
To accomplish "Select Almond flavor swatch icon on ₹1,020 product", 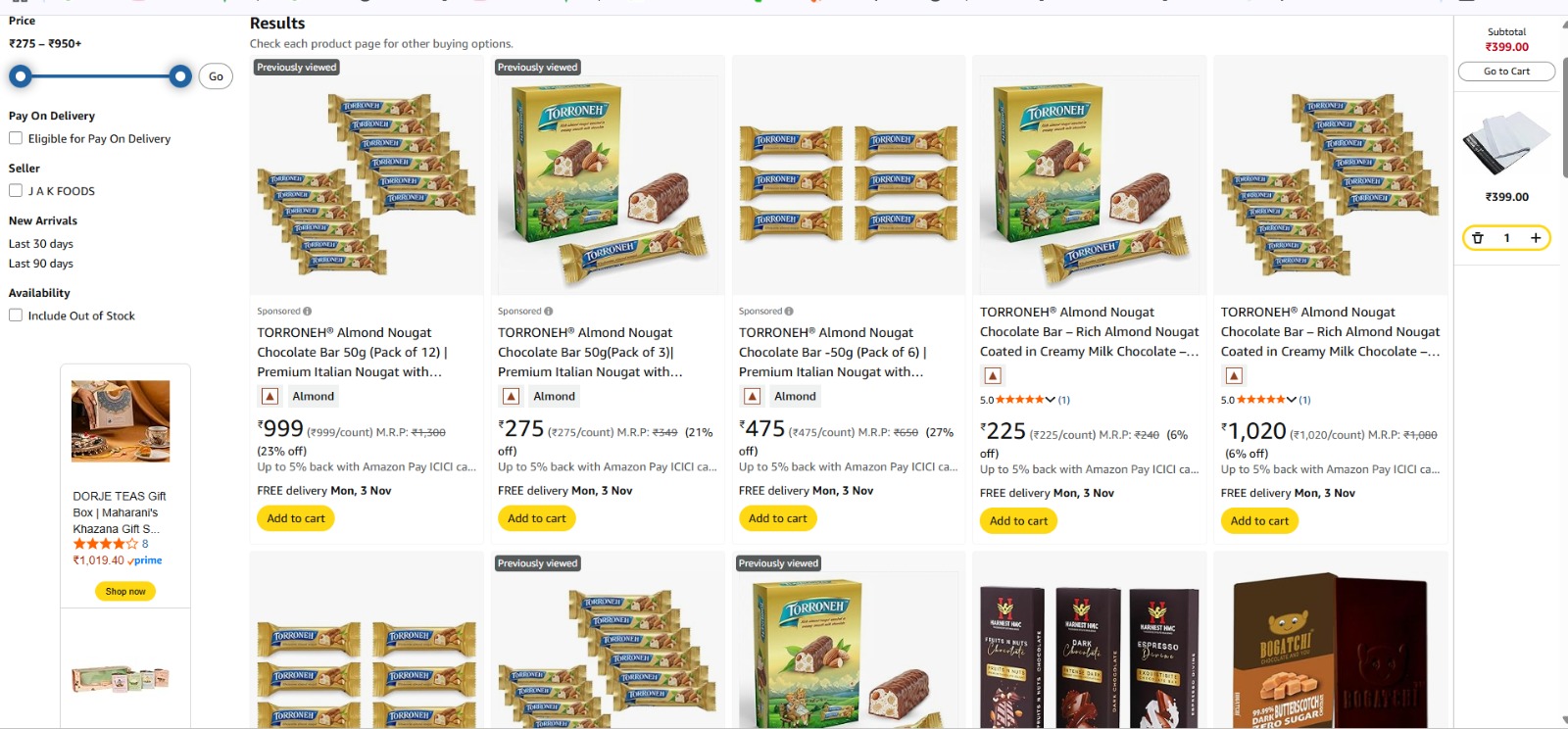I will pos(1234,376).
